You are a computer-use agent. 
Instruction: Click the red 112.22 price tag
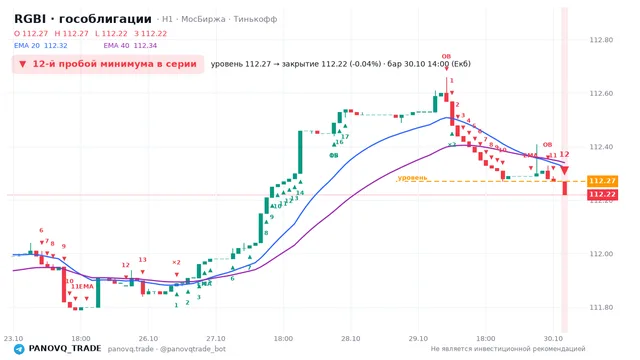(x=602, y=194)
